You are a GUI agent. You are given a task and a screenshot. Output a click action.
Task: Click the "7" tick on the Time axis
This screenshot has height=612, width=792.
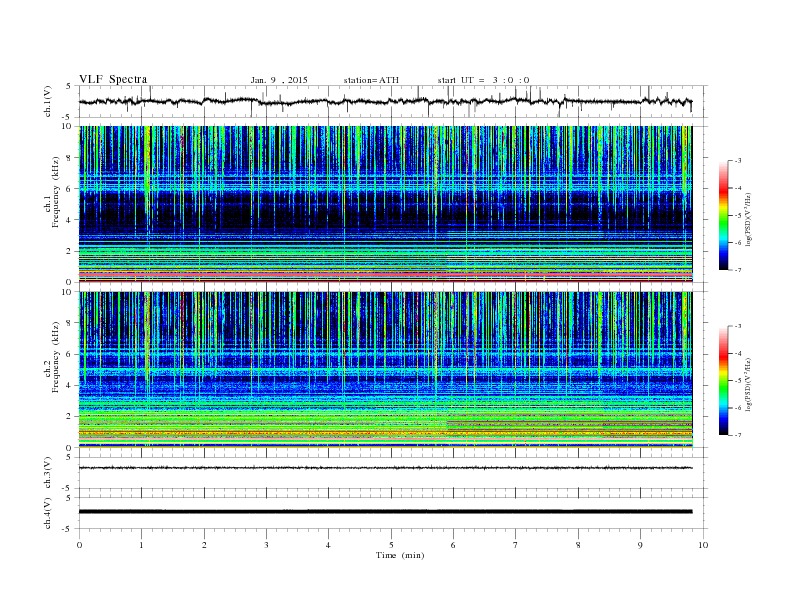pos(516,545)
